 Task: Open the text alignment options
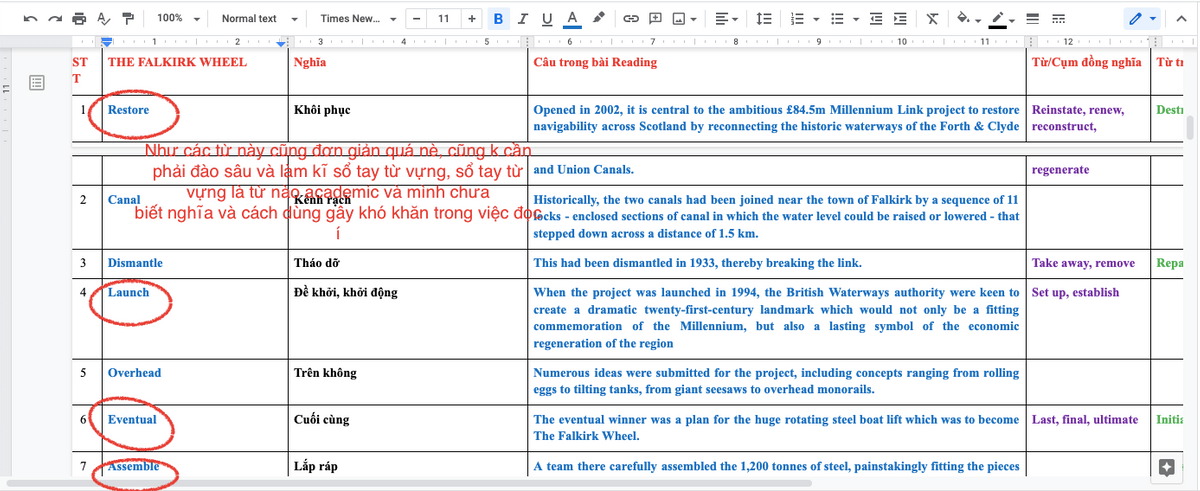[x=727, y=18]
